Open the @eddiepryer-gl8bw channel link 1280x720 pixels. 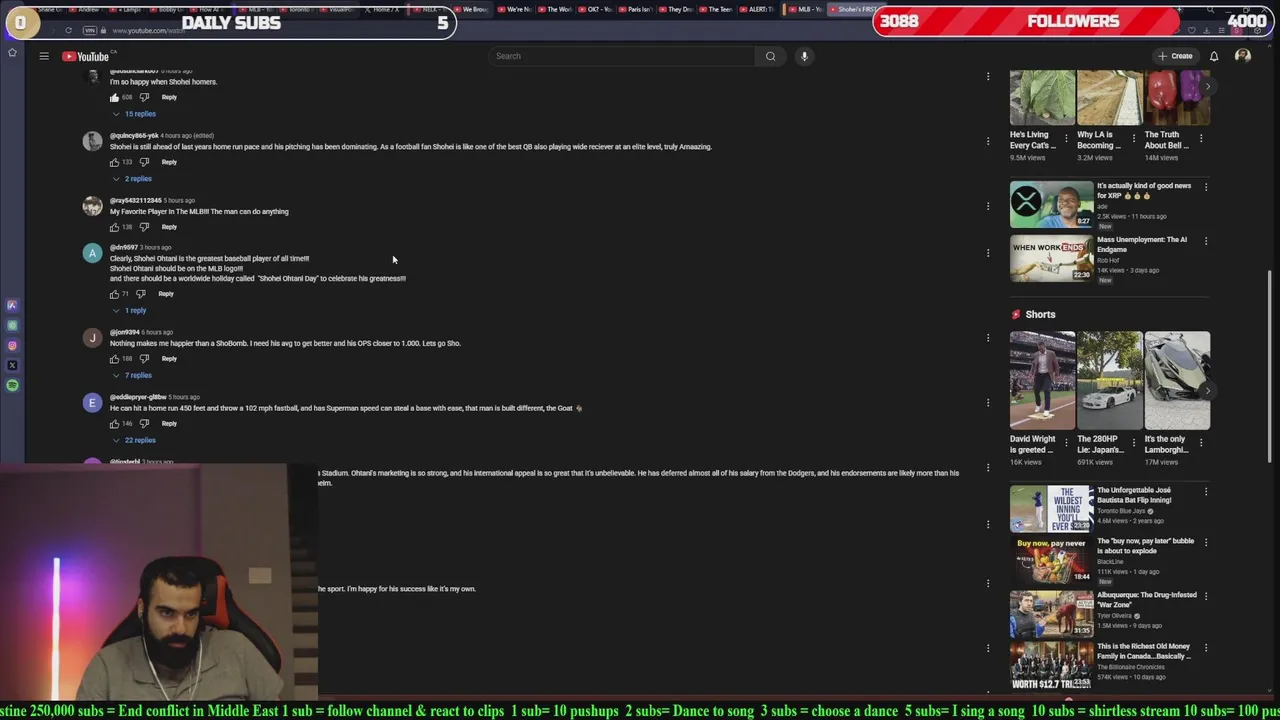click(x=138, y=397)
